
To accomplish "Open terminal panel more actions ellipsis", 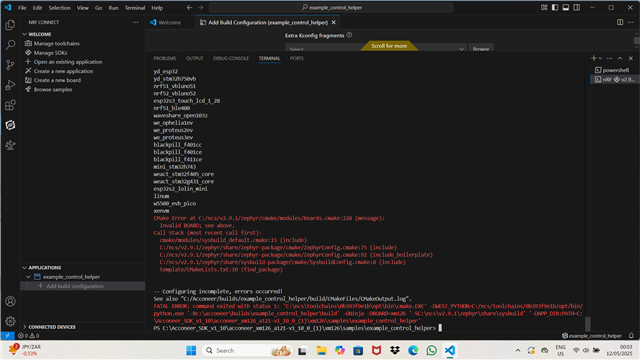I will tap(609, 58).
